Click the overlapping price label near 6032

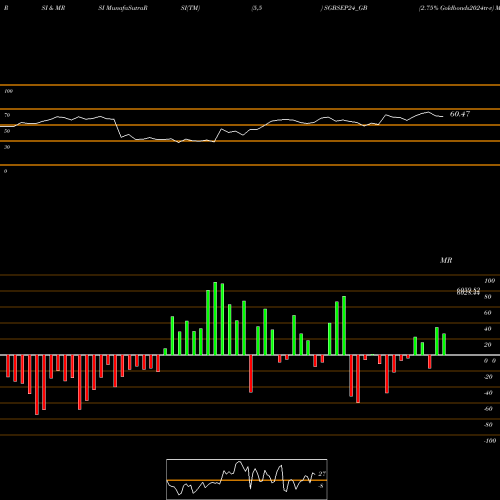[x=468, y=291]
